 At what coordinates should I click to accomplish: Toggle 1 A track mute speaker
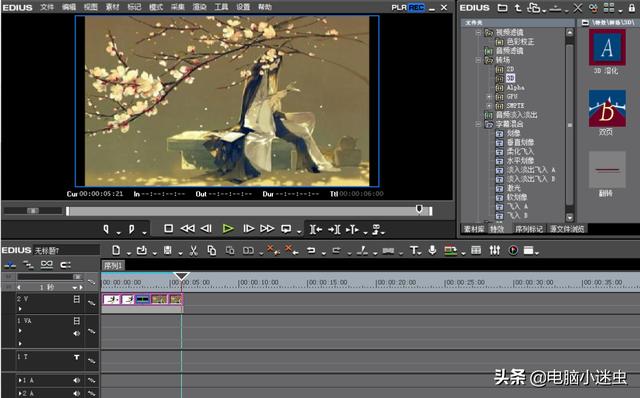click(76, 380)
